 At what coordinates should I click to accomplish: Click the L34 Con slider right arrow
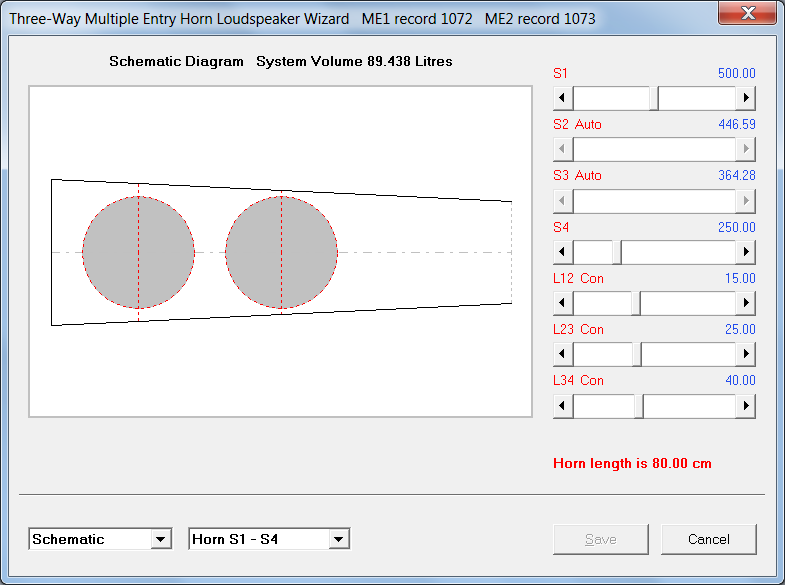[x=745, y=405]
